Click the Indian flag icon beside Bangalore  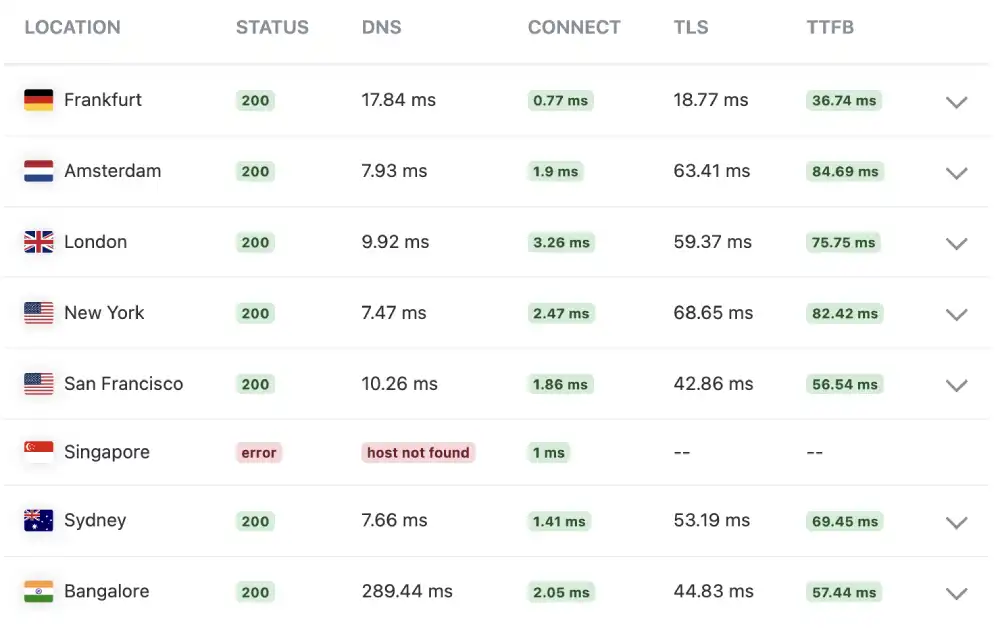(x=38, y=591)
